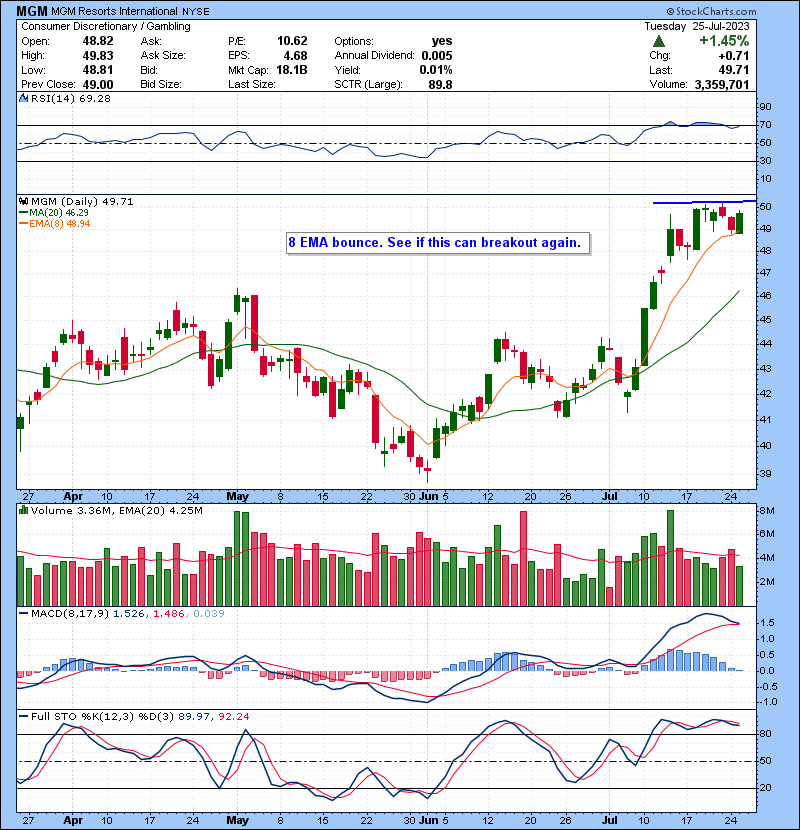The image size is (800, 830).
Task: Select the 8 EMA bounce annotation text
Action: 434,243
